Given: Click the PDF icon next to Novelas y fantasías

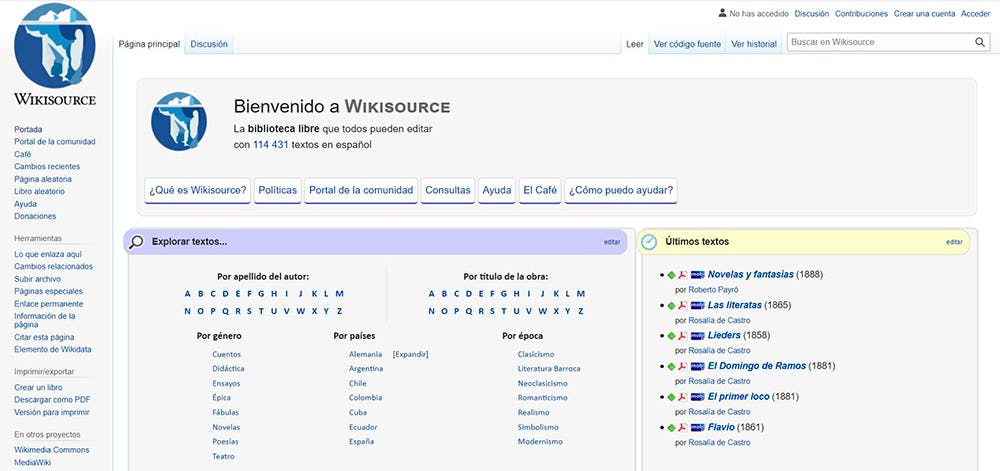Looking at the screenshot, I should [x=683, y=274].
